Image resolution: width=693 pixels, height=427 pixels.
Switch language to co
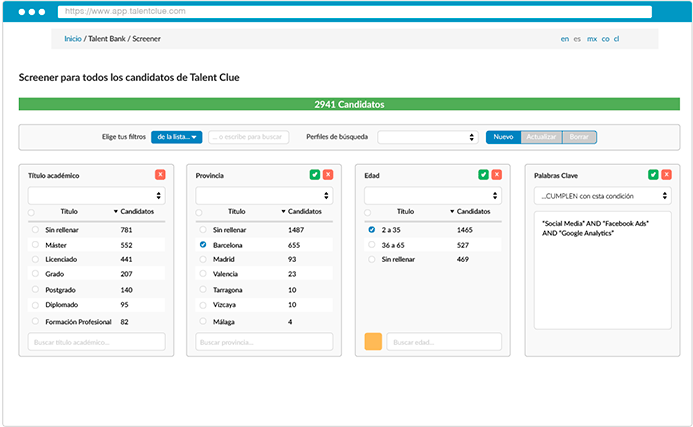click(605, 39)
